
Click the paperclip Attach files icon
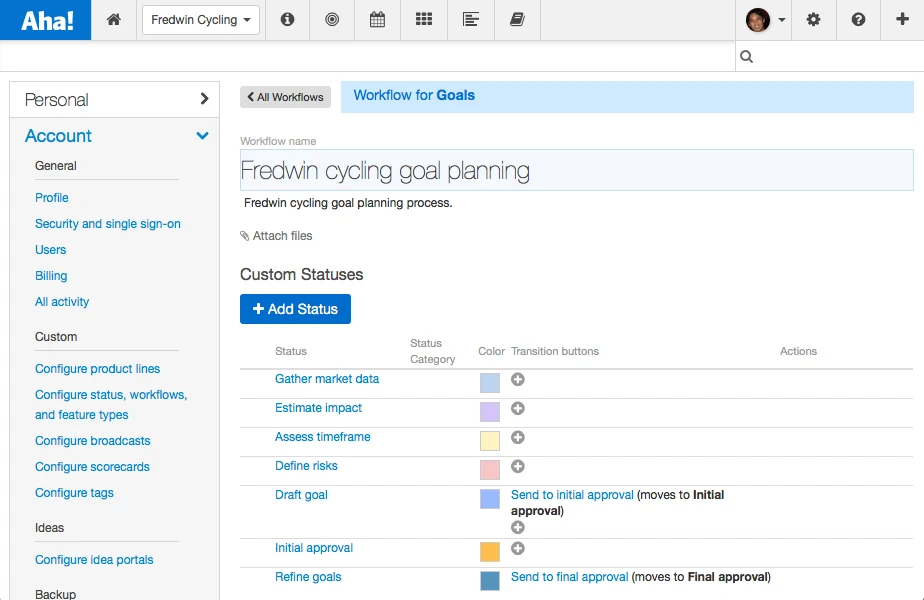[x=245, y=236]
